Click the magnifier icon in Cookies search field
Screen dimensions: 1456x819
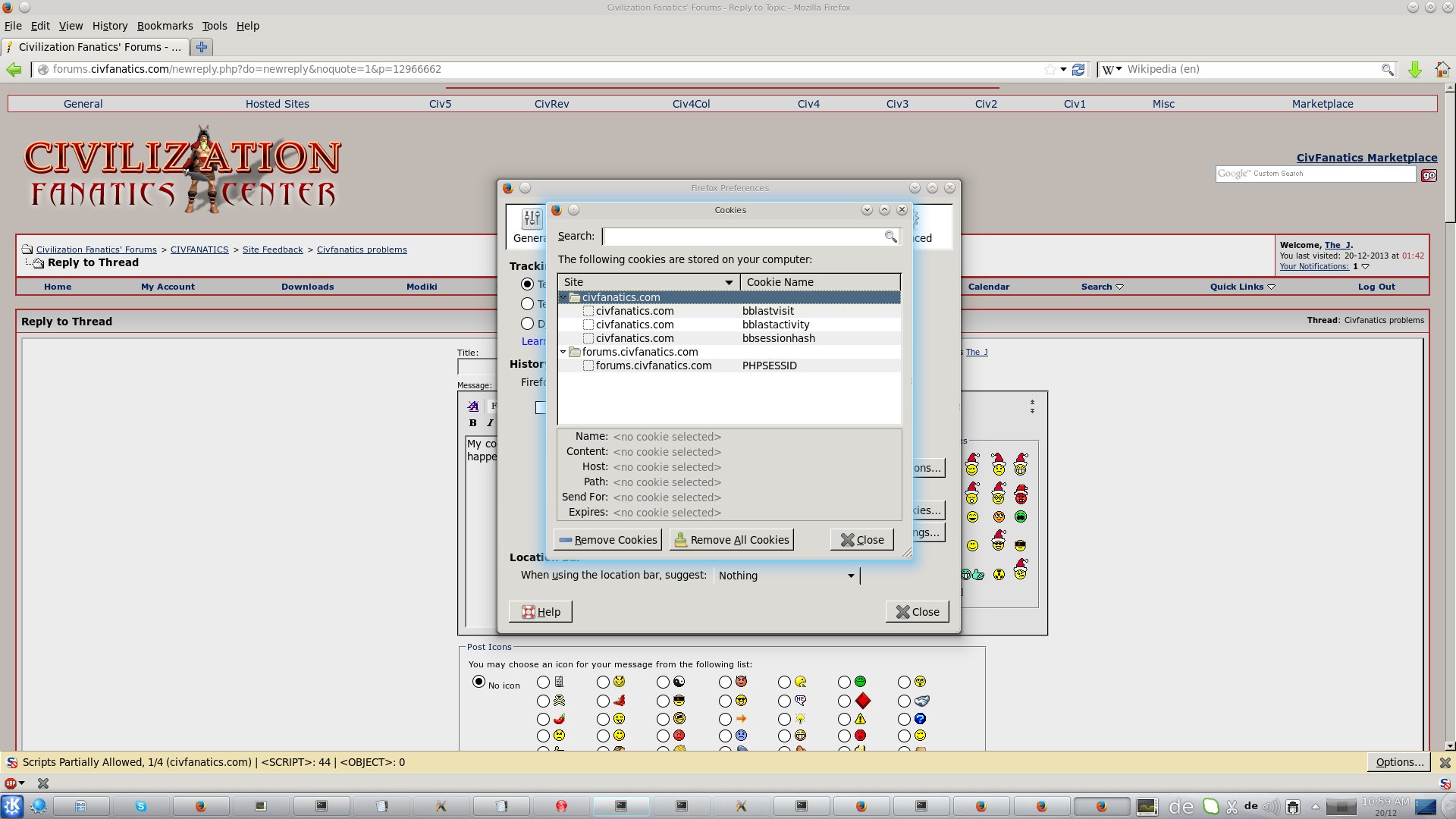[891, 237]
